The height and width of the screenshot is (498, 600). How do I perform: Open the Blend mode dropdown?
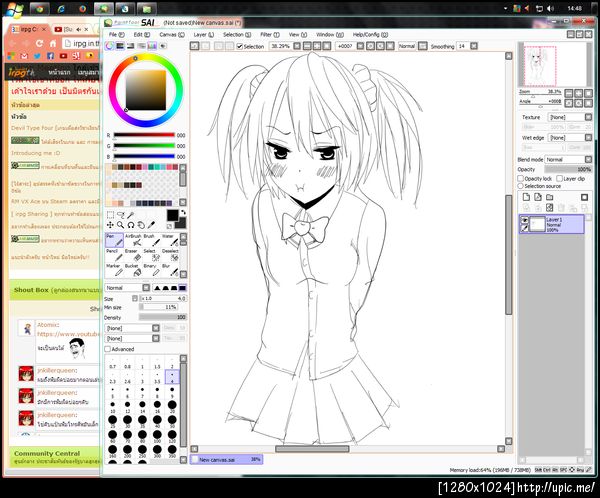[569, 159]
